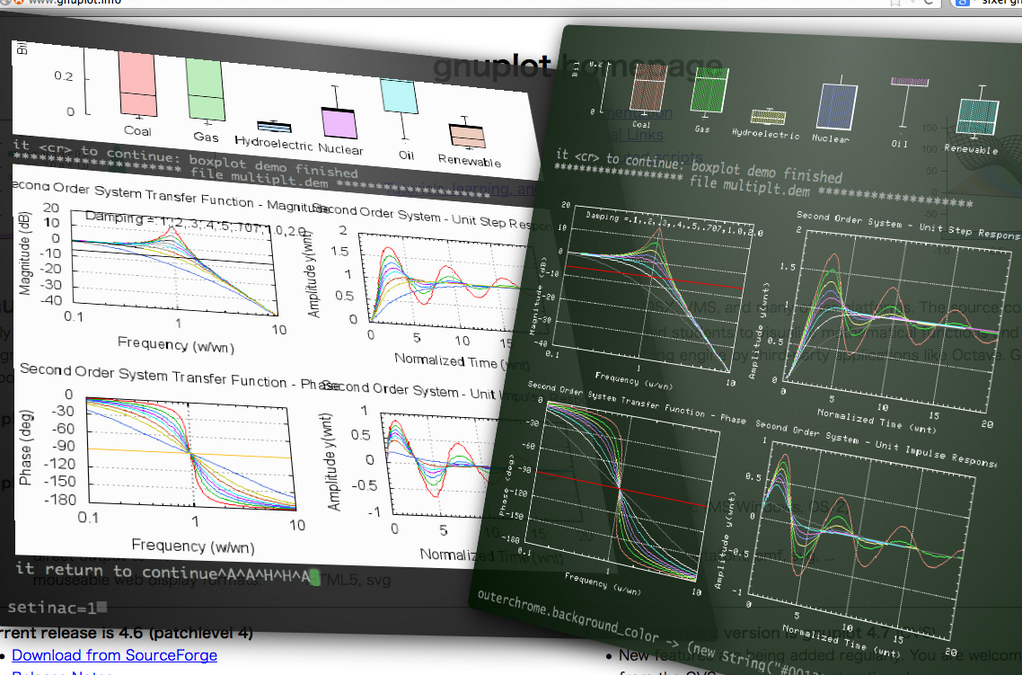Click the Damping label in the green Magnitude plot
The width and height of the screenshot is (1022, 675).
[674, 225]
